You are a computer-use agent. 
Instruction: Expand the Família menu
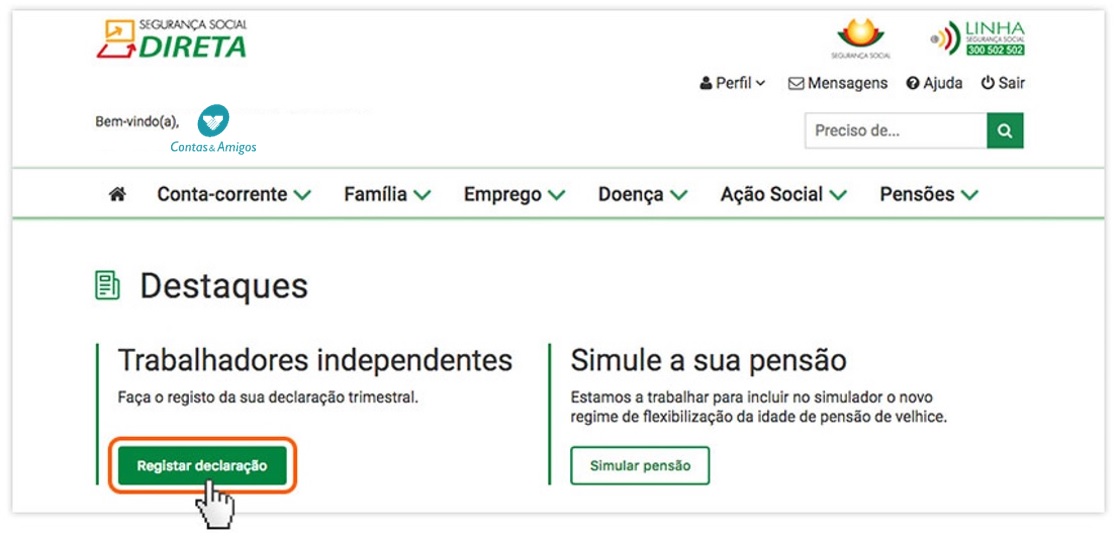coord(388,194)
